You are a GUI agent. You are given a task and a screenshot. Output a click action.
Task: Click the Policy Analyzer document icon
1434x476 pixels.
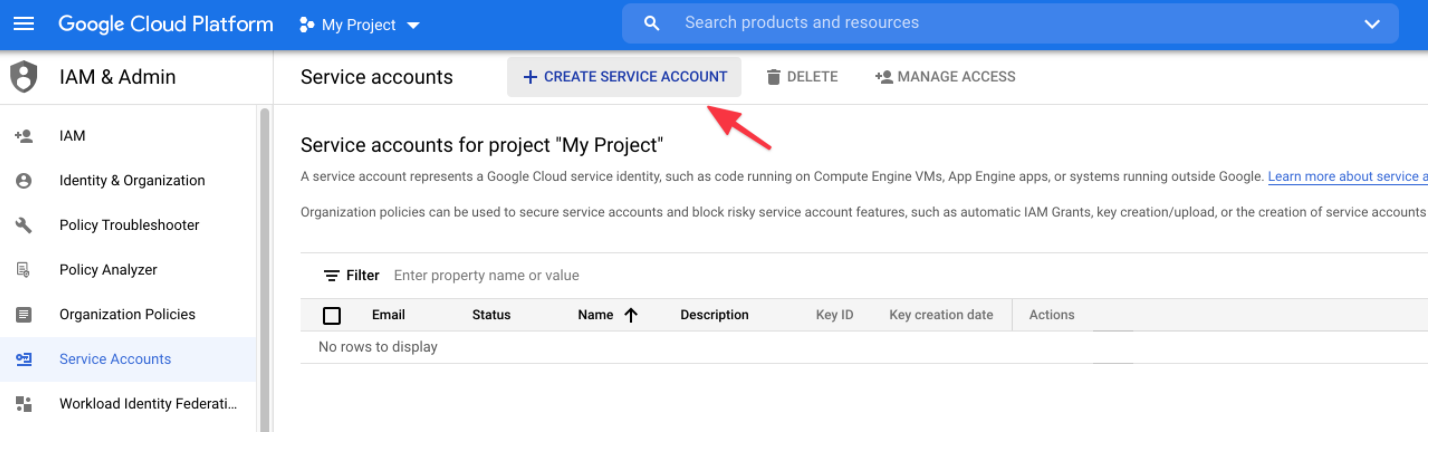pyautogui.click(x=24, y=270)
